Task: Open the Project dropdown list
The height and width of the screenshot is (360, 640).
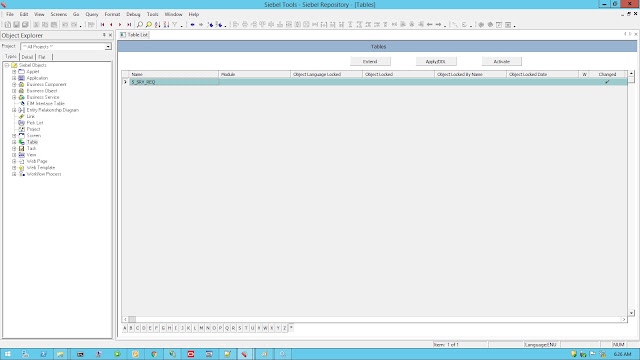Action: pyautogui.click(x=108, y=47)
